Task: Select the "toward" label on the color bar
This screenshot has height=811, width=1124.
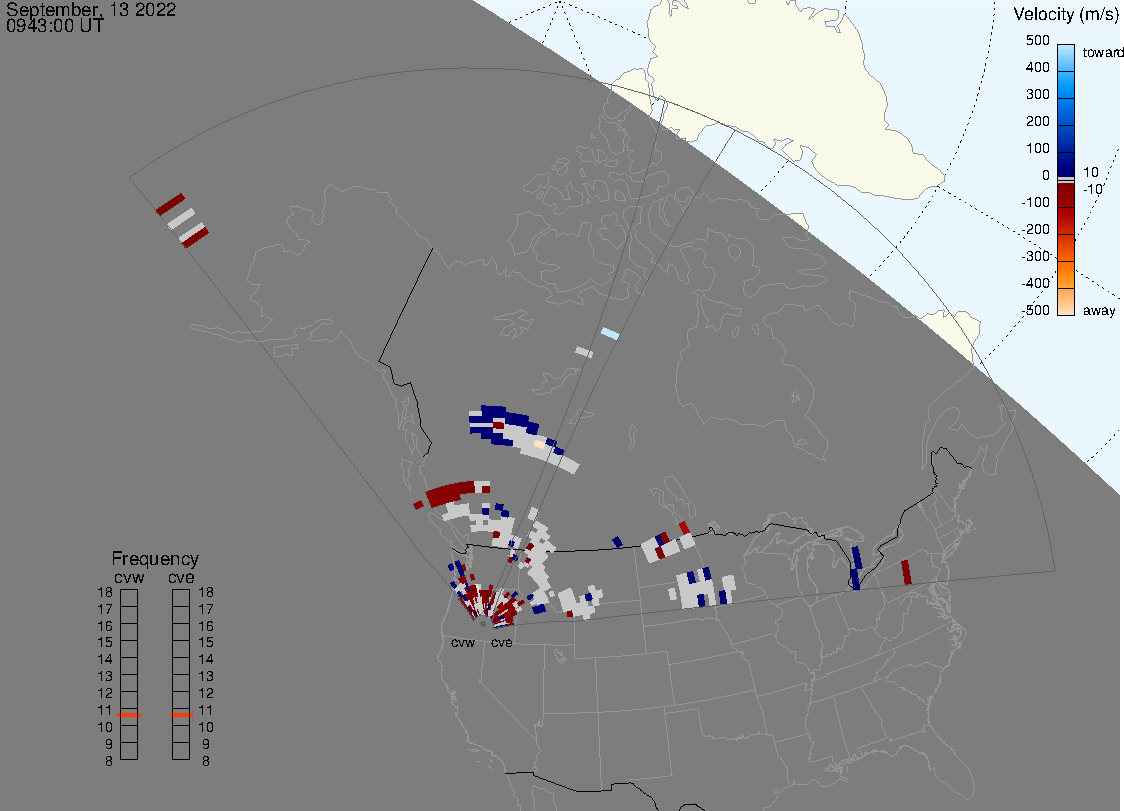Action: (x=1102, y=52)
